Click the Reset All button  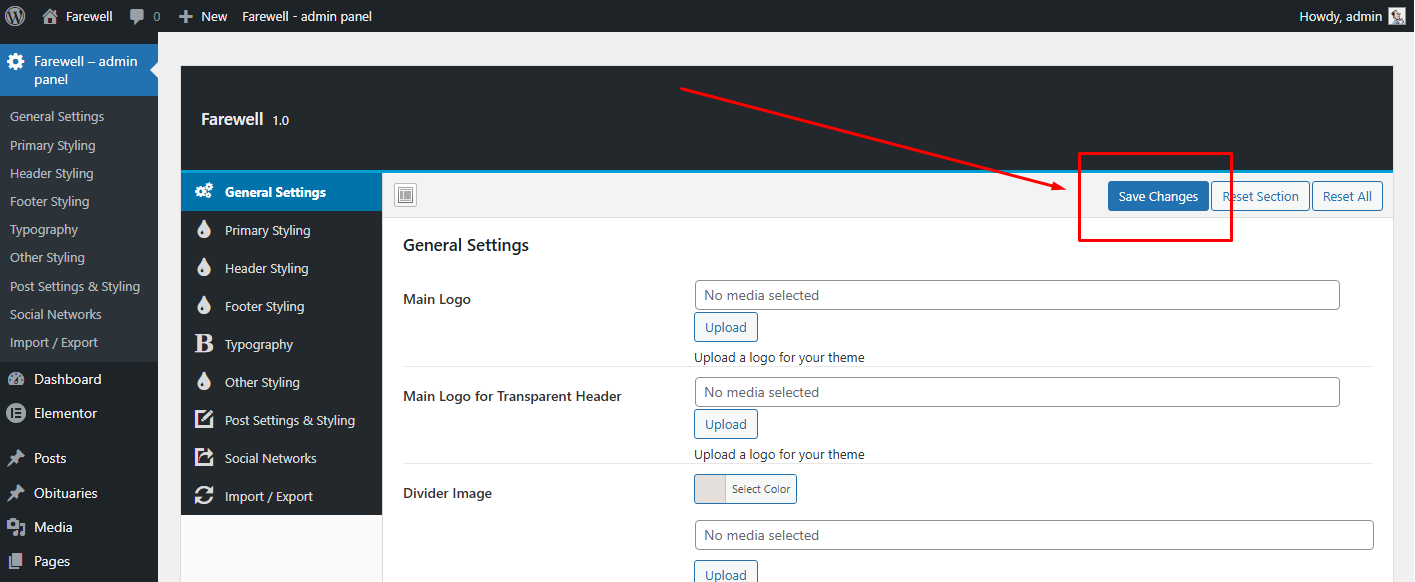1346,196
